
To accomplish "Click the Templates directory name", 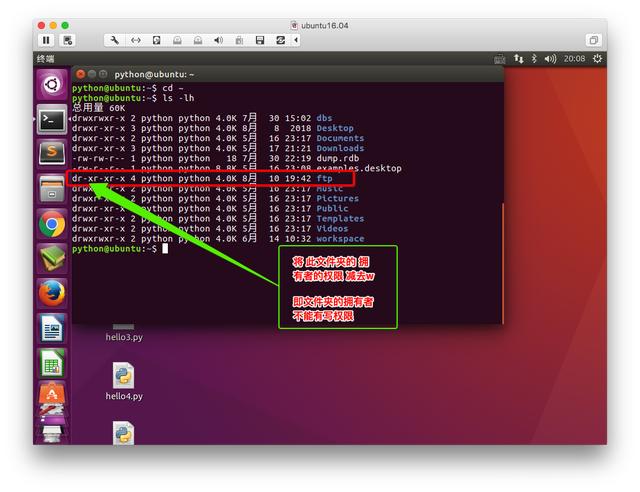I will 340,219.
